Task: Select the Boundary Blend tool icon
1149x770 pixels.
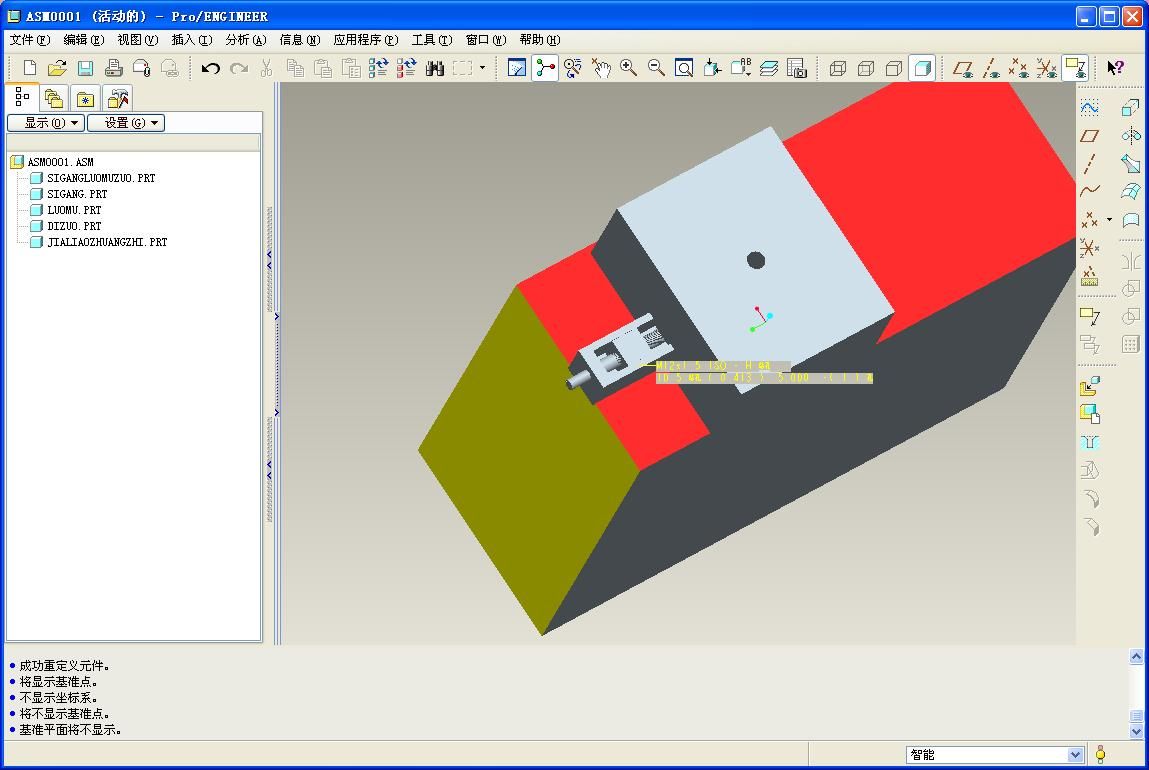Action: point(1131,191)
